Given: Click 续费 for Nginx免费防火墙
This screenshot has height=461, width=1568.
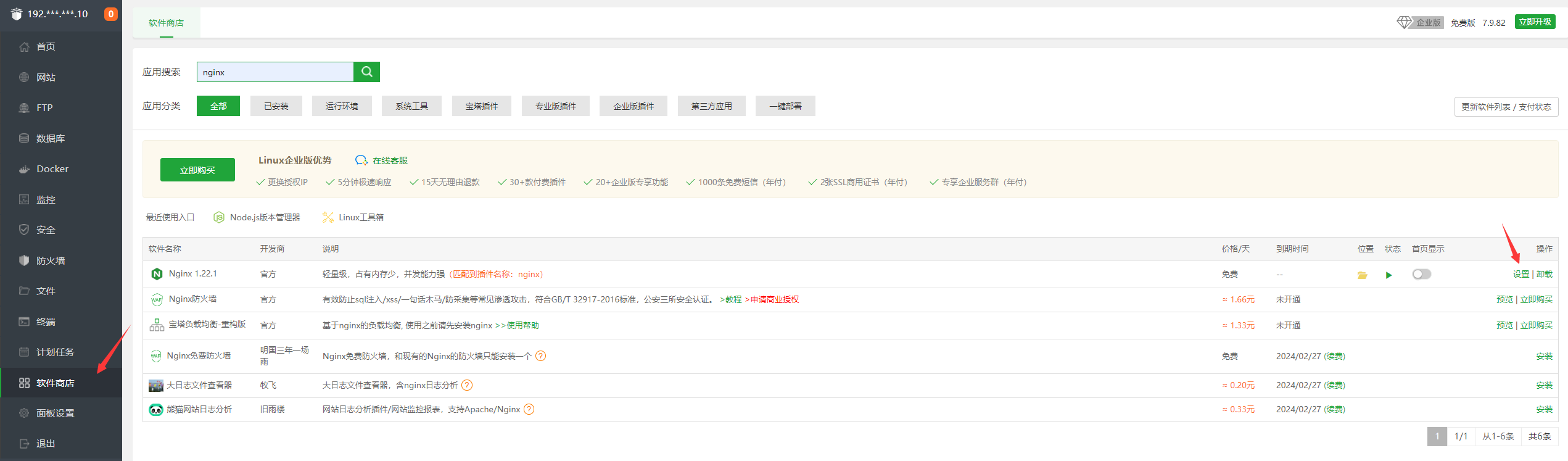Looking at the screenshot, I should click(x=1335, y=356).
